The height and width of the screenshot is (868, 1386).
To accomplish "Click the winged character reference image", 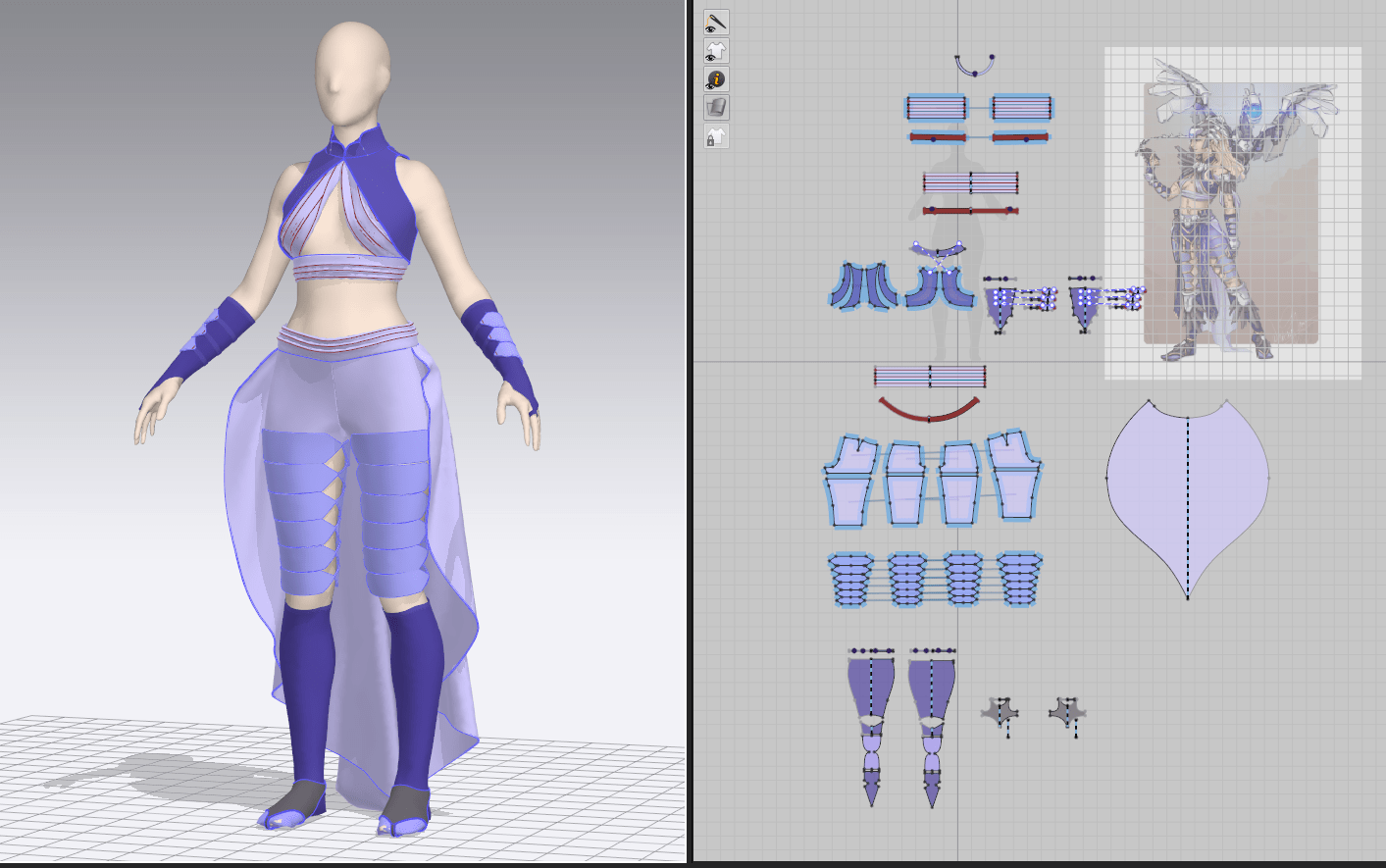I will click(1232, 212).
